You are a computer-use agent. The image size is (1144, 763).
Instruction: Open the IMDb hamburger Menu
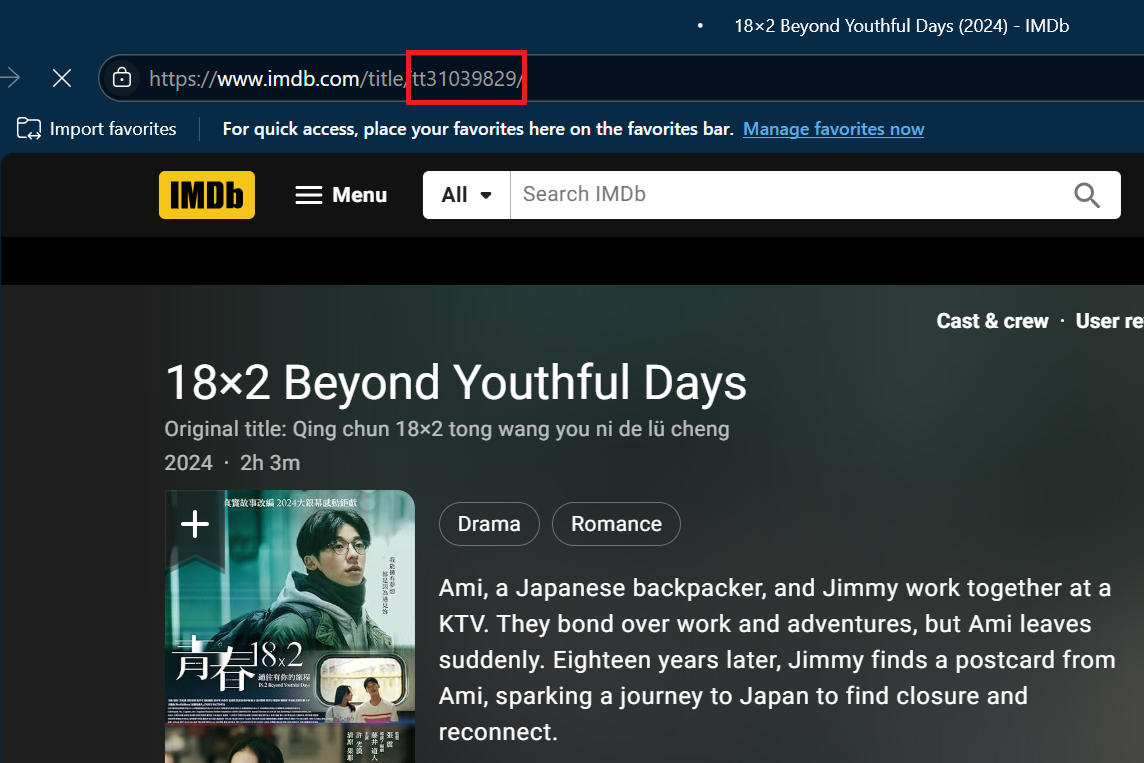click(341, 195)
